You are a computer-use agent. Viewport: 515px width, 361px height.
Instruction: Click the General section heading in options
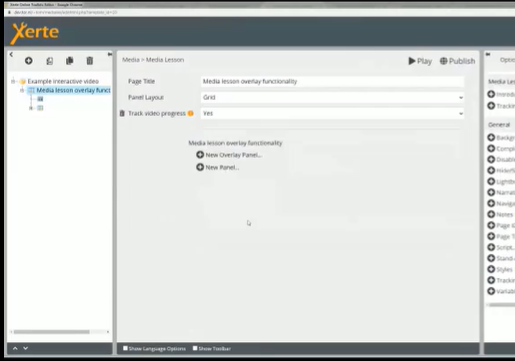pos(499,125)
